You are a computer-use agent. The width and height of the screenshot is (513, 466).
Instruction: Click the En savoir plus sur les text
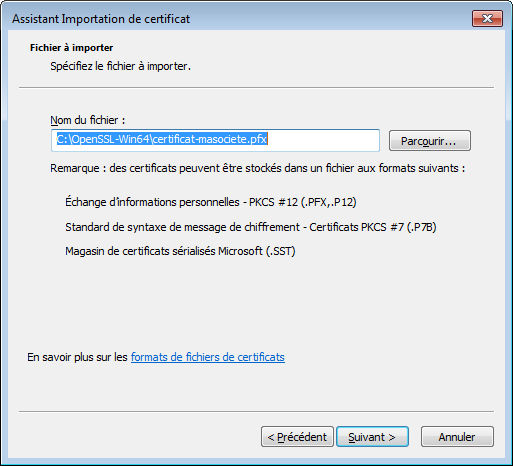[77, 357]
